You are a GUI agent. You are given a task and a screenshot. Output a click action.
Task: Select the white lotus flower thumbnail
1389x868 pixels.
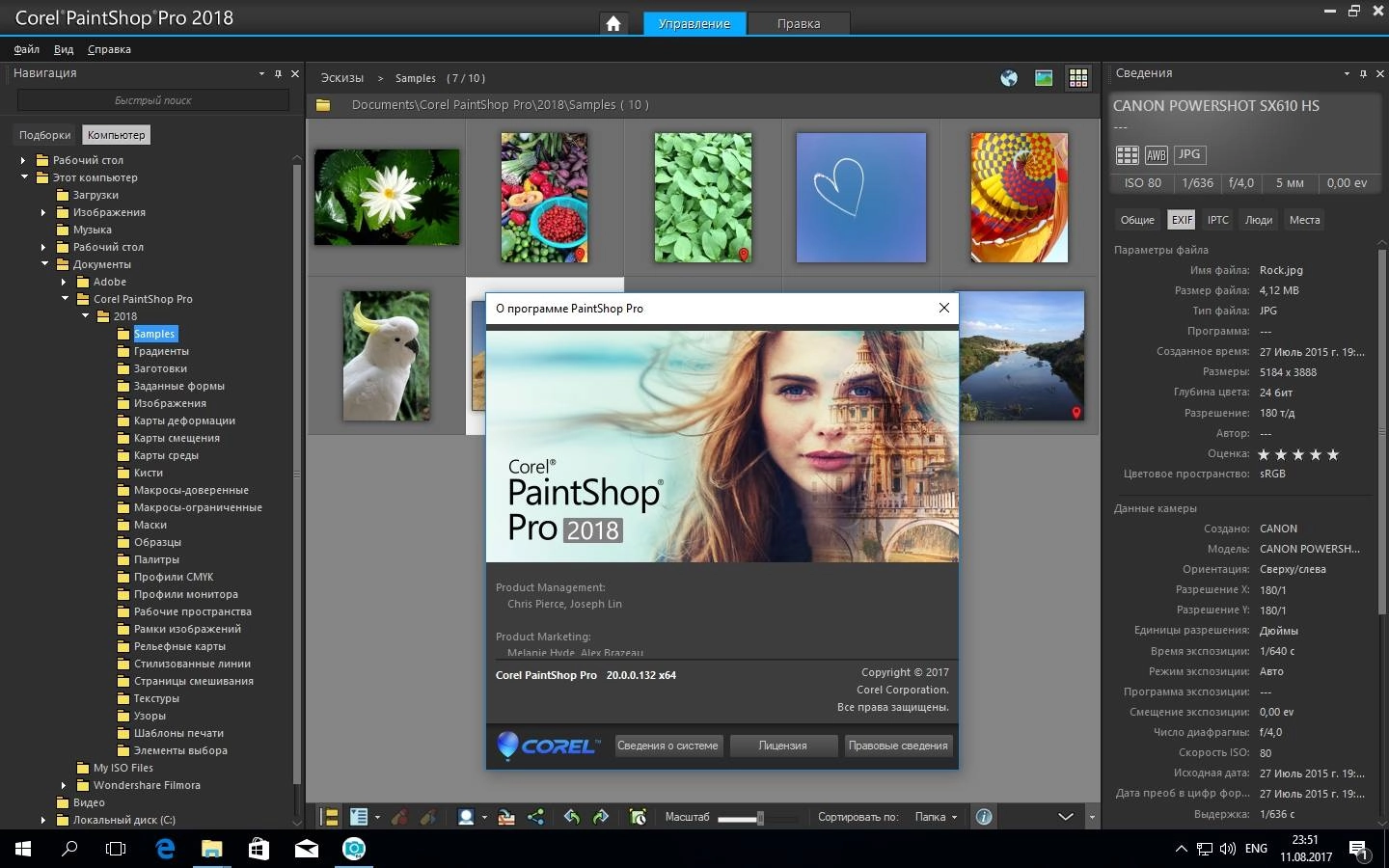click(387, 197)
